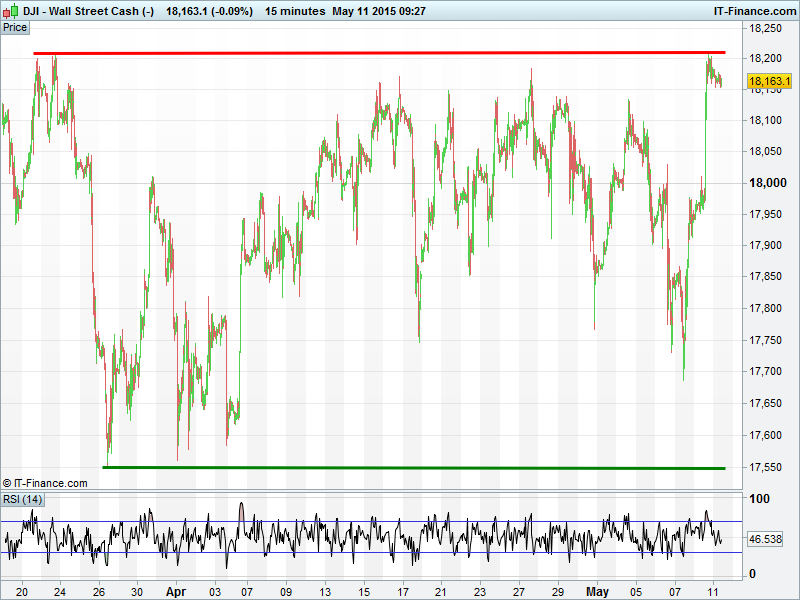Click the date 26 on time axis

pyautogui.click(x=99, y=592)
